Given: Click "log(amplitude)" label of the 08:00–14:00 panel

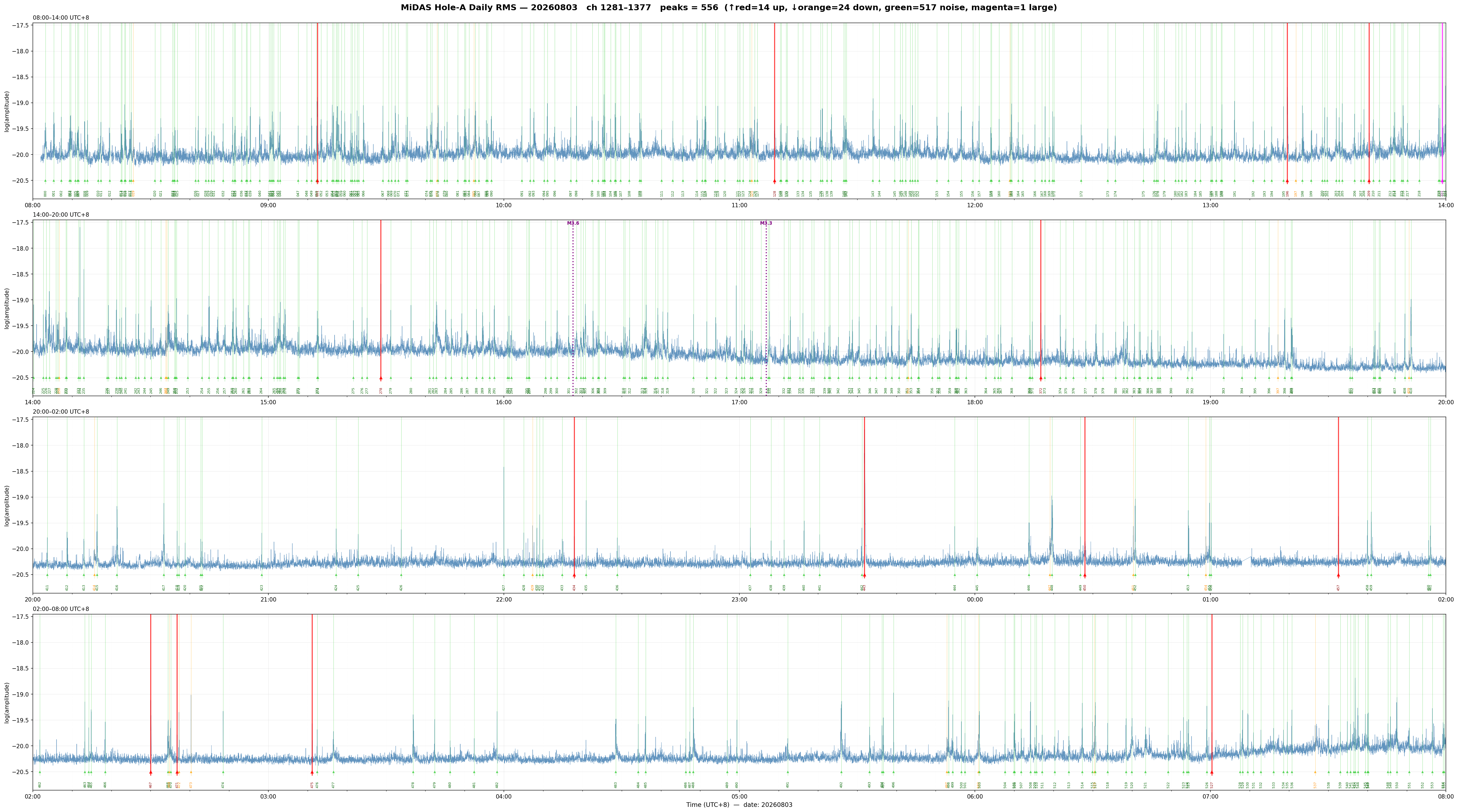Looking at the screenshot, I should (x=7, y=111).
